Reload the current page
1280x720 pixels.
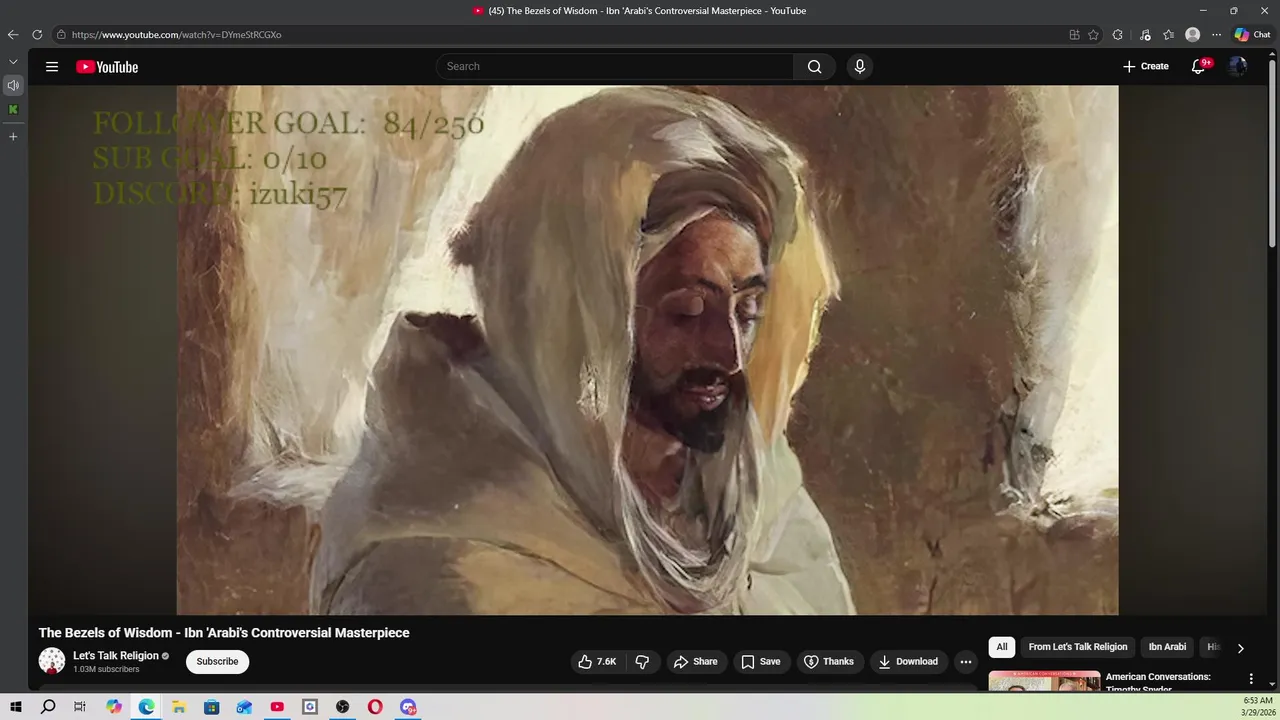coord(37,34)
